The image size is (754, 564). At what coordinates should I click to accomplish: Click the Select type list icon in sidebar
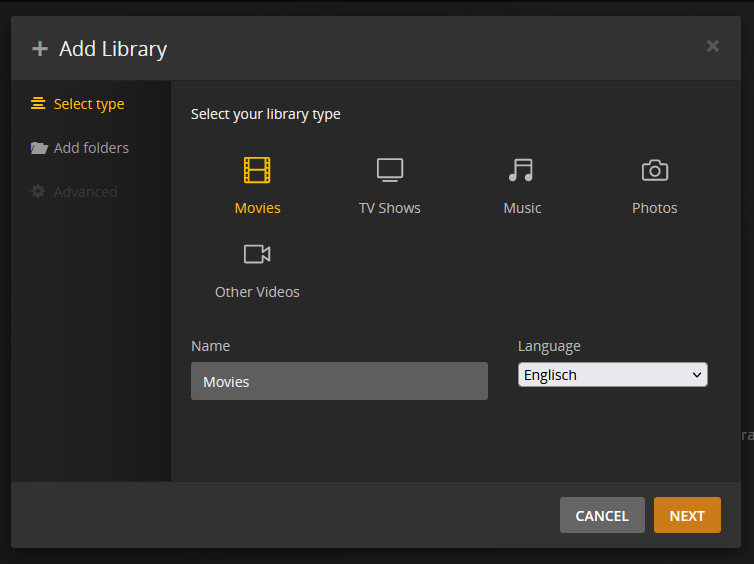[x=38, y=104]
